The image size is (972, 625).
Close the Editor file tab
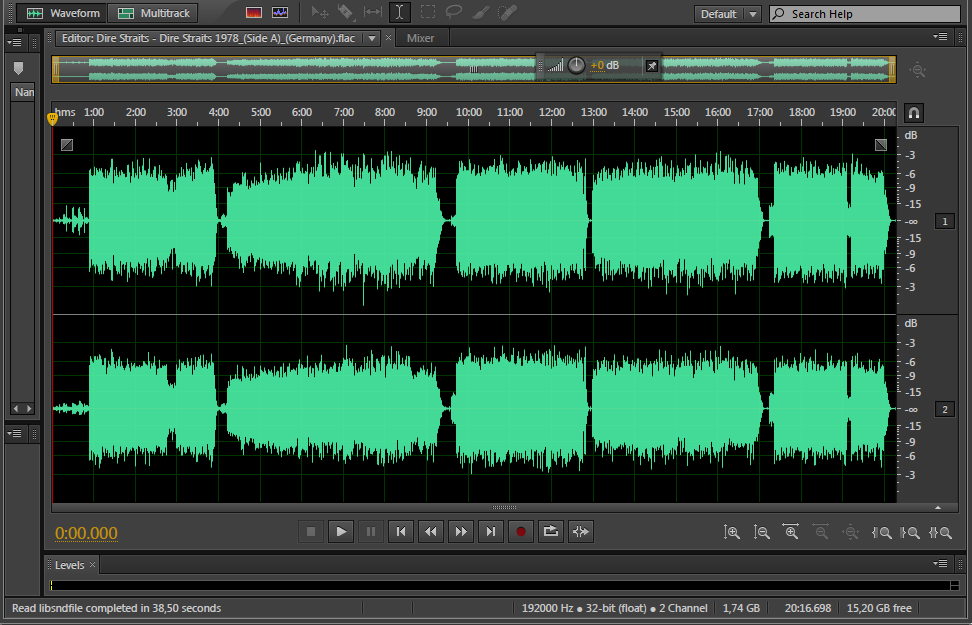389,38
